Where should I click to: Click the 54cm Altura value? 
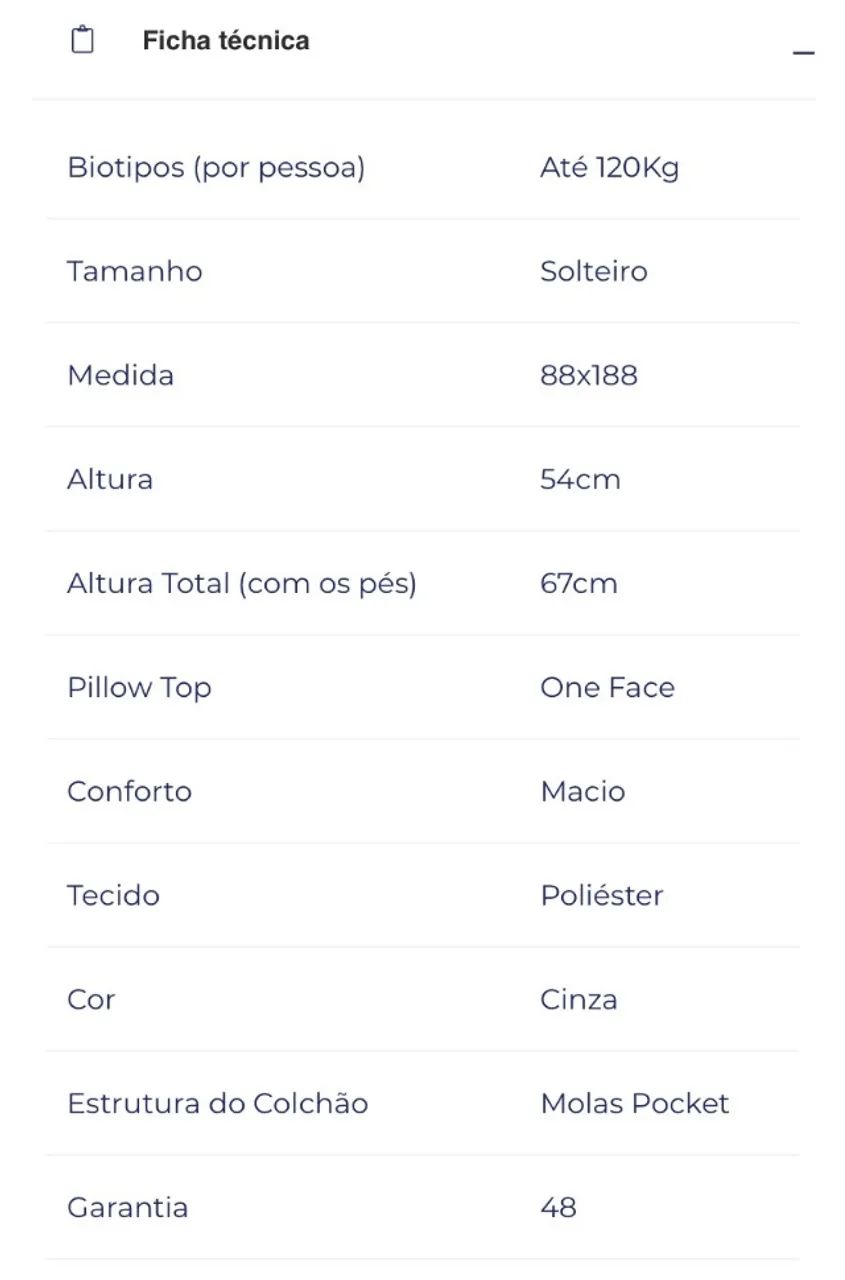coord(580,479)
